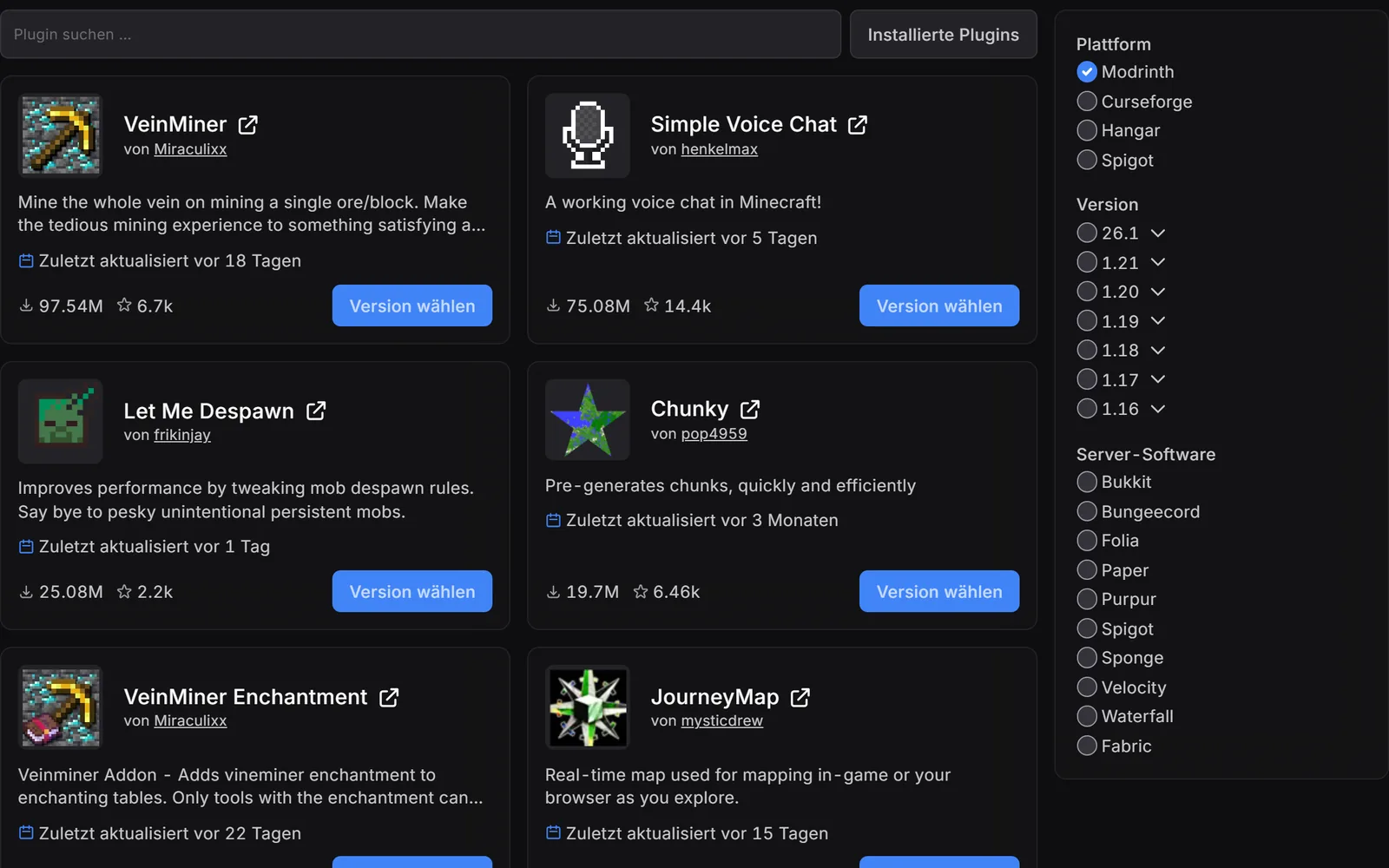
Task: Open the Installierte Plugins view
Action: click(944, 35)
